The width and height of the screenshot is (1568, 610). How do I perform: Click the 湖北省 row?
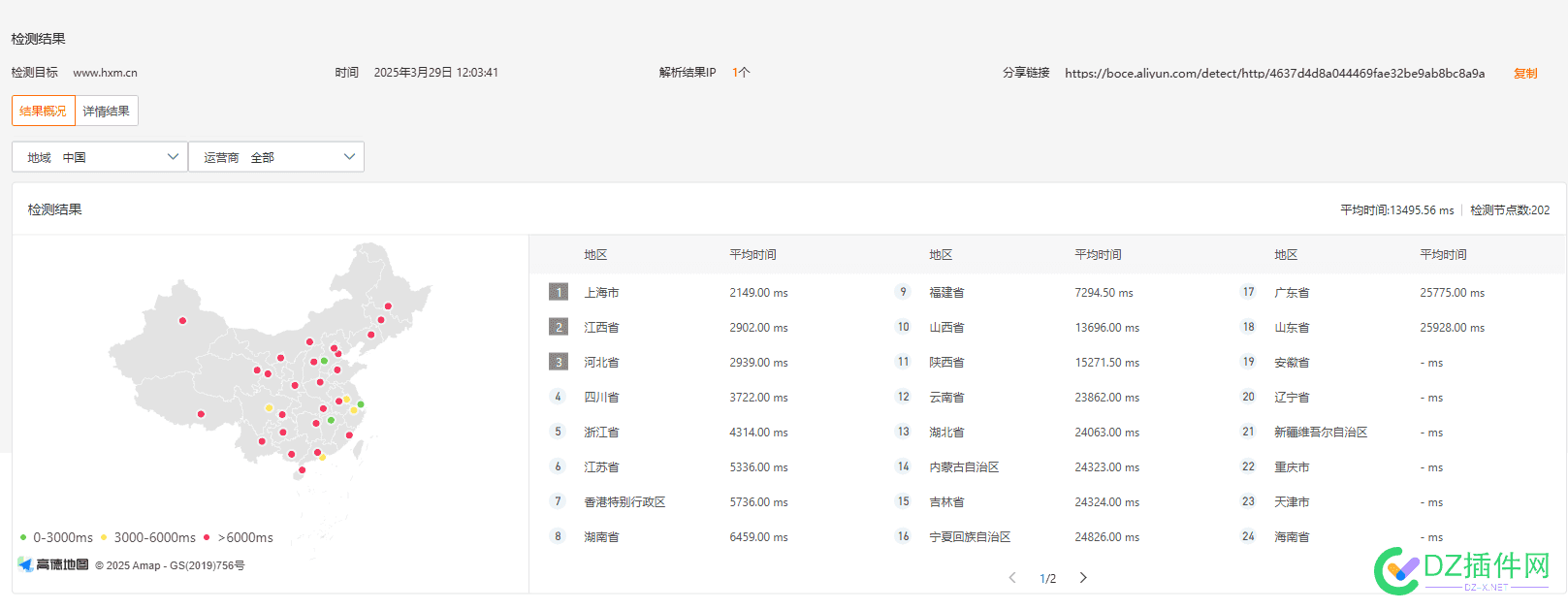tap(1047, 432)
